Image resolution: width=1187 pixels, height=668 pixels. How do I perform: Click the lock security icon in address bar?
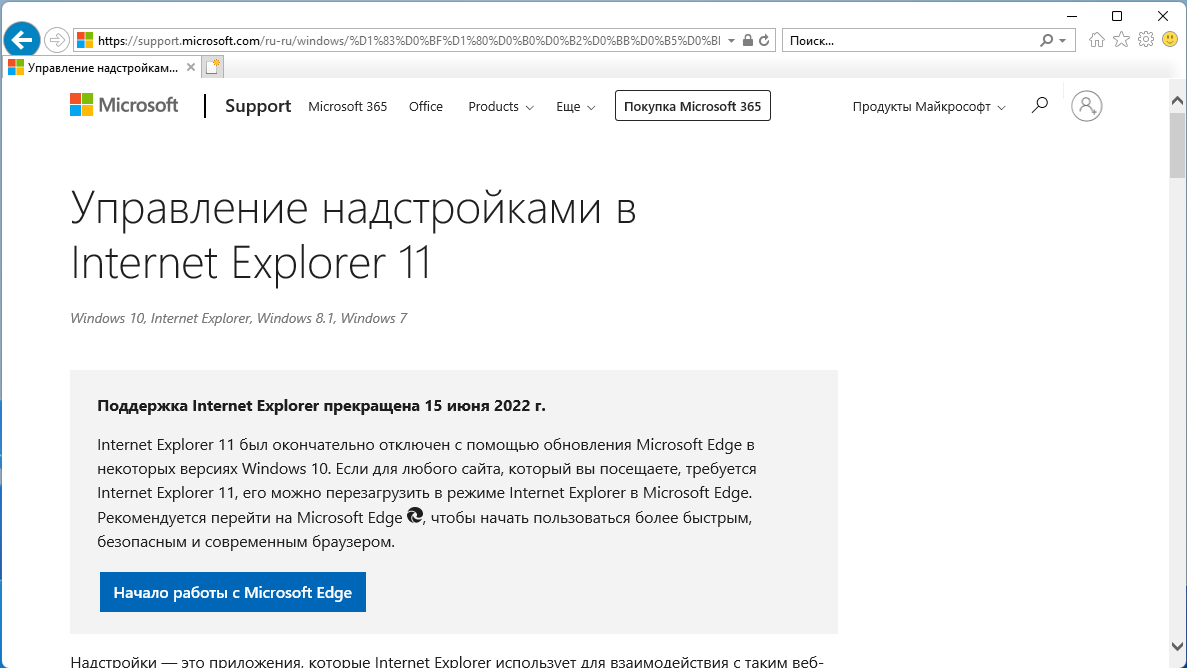tap(748, 40)
